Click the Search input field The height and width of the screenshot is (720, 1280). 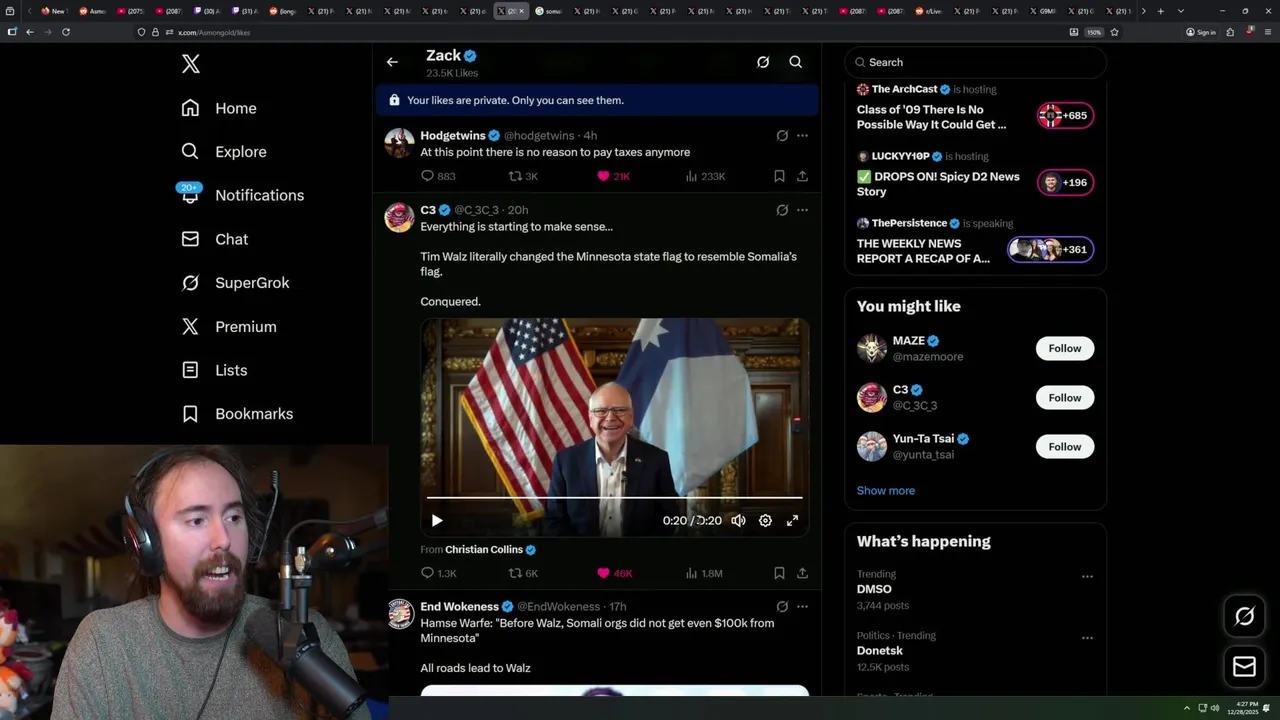(976, 62)
